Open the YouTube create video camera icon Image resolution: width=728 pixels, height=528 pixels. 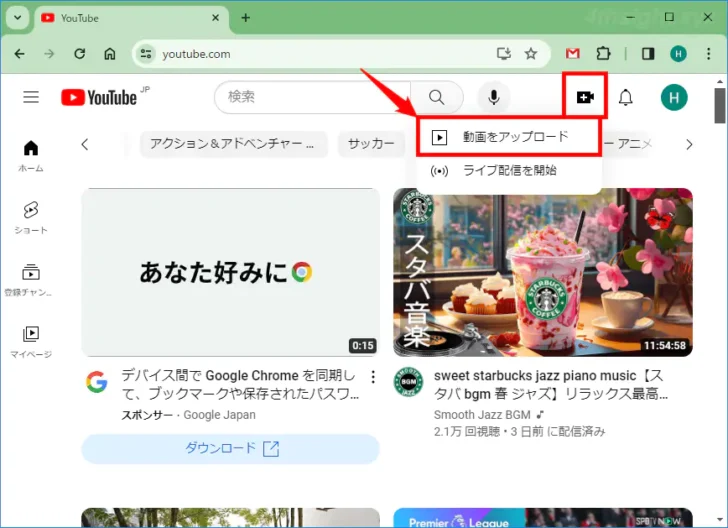tap(585, 97)
